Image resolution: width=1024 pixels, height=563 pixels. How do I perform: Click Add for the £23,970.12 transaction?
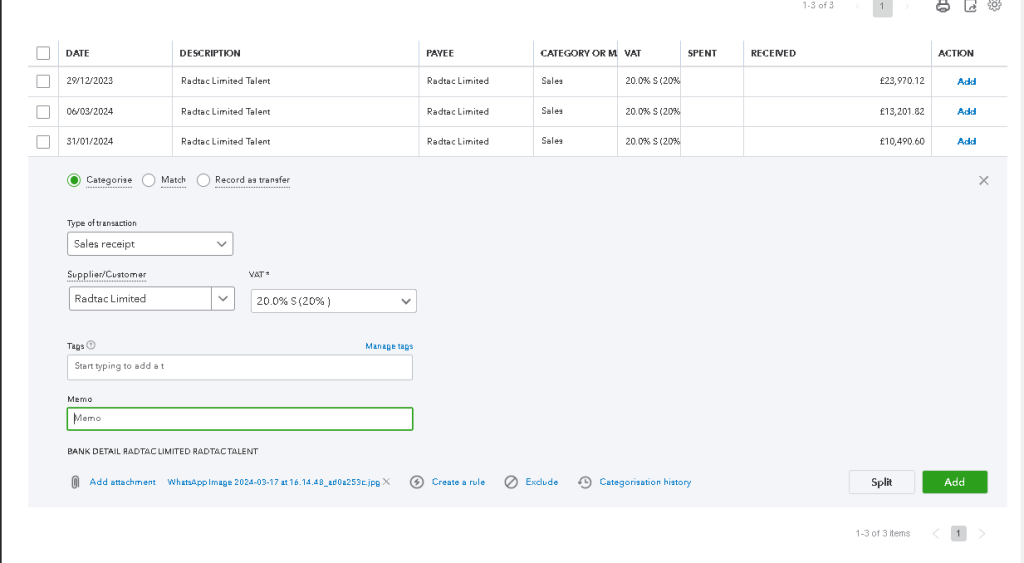coord(967,82)
